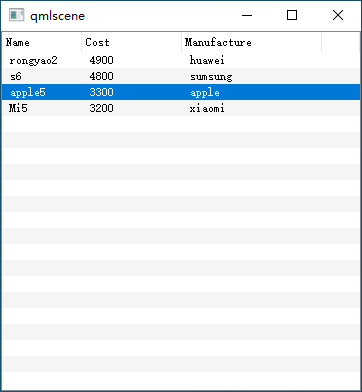The image size is (362, 392).
Task: Click the qmlscene app icon in title bar
Action: 16,15
